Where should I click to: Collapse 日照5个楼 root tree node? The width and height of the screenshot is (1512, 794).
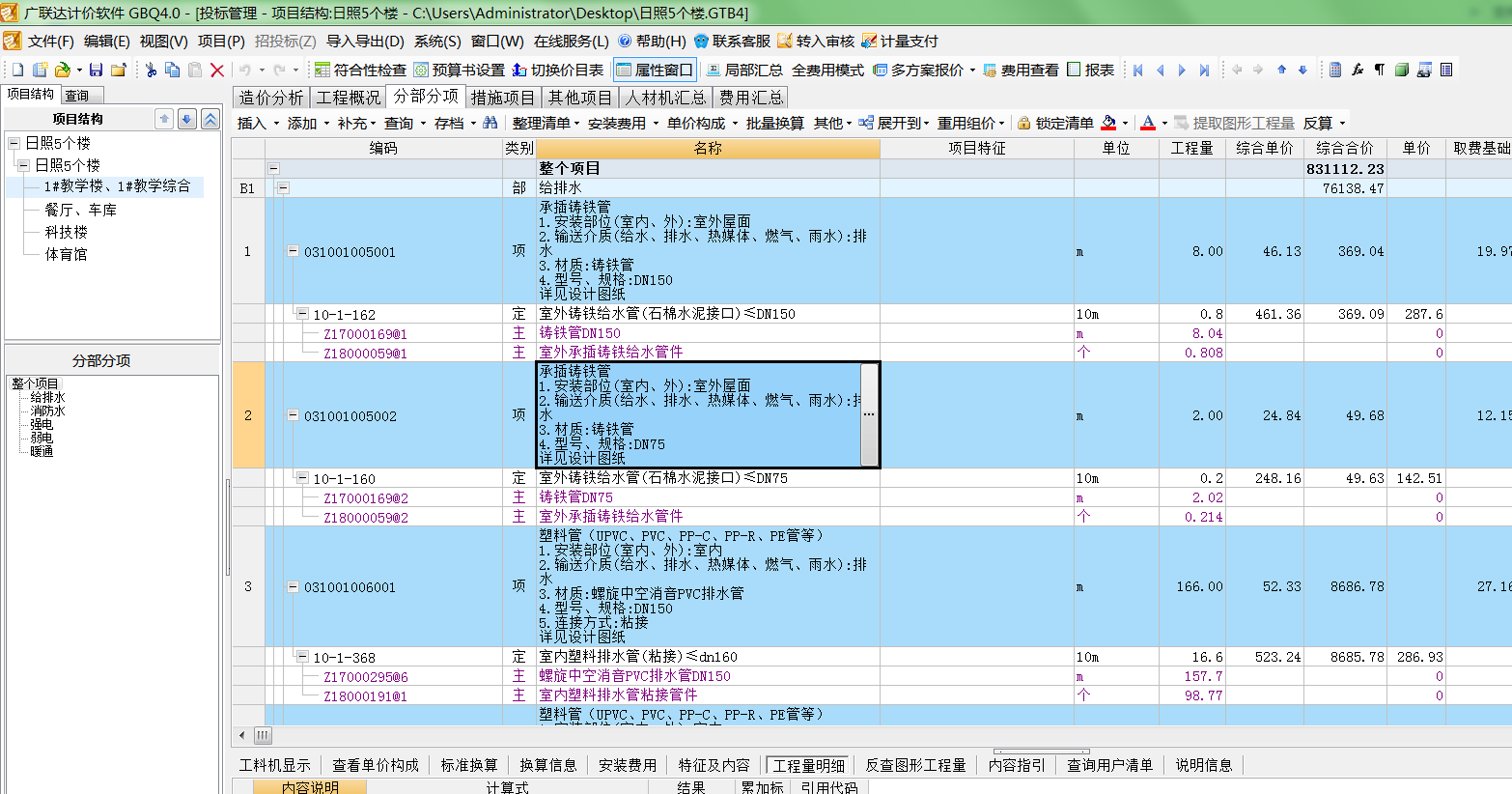pos(14,143)
